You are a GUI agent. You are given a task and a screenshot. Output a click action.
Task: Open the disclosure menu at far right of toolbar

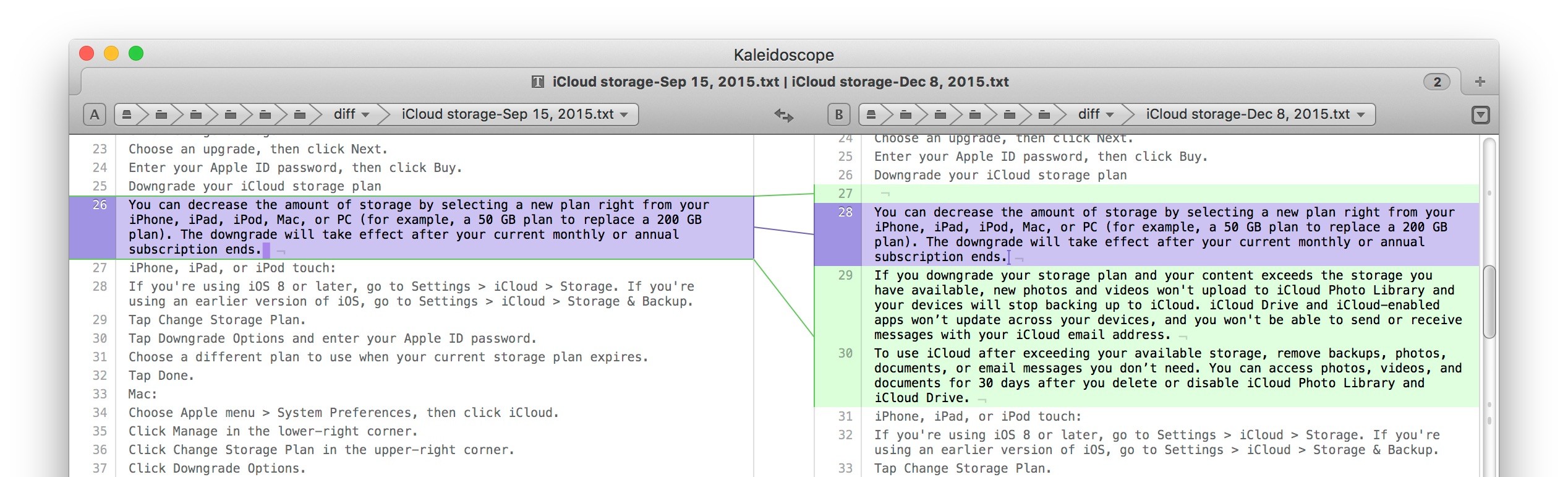1480,115
